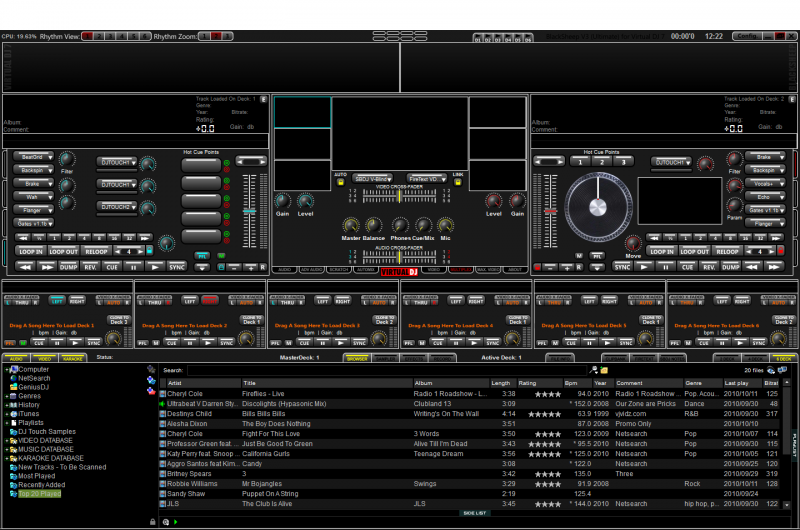Screen dimensions: 800x530
Task: Click the teal loop lock icon on left deck
Action: [149, 250]
